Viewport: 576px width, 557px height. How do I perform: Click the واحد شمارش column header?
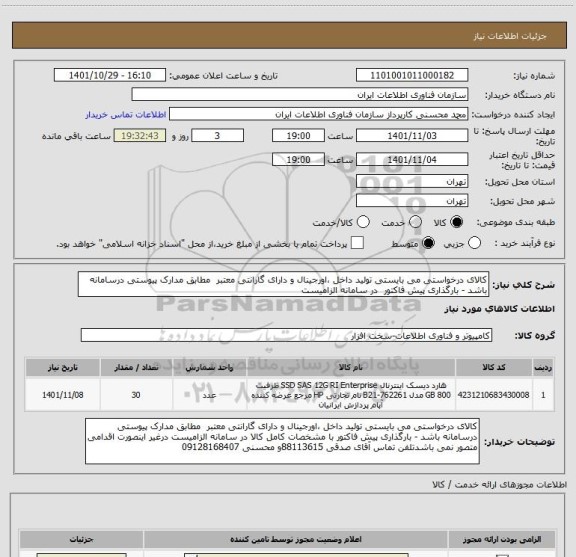(x=209, y=368)
